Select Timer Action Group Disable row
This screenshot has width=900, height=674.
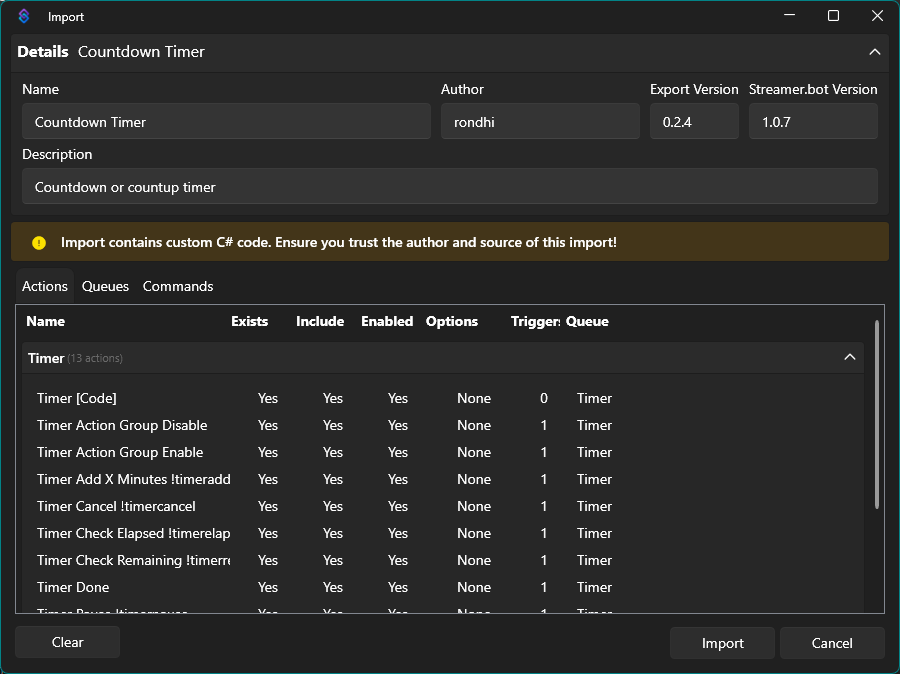443,425
